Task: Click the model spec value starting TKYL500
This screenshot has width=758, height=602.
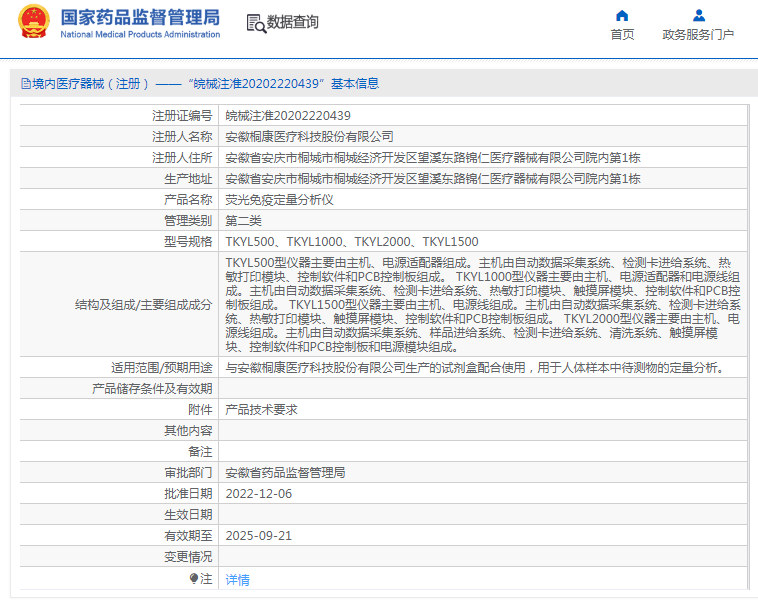Action: coord(351,241)
